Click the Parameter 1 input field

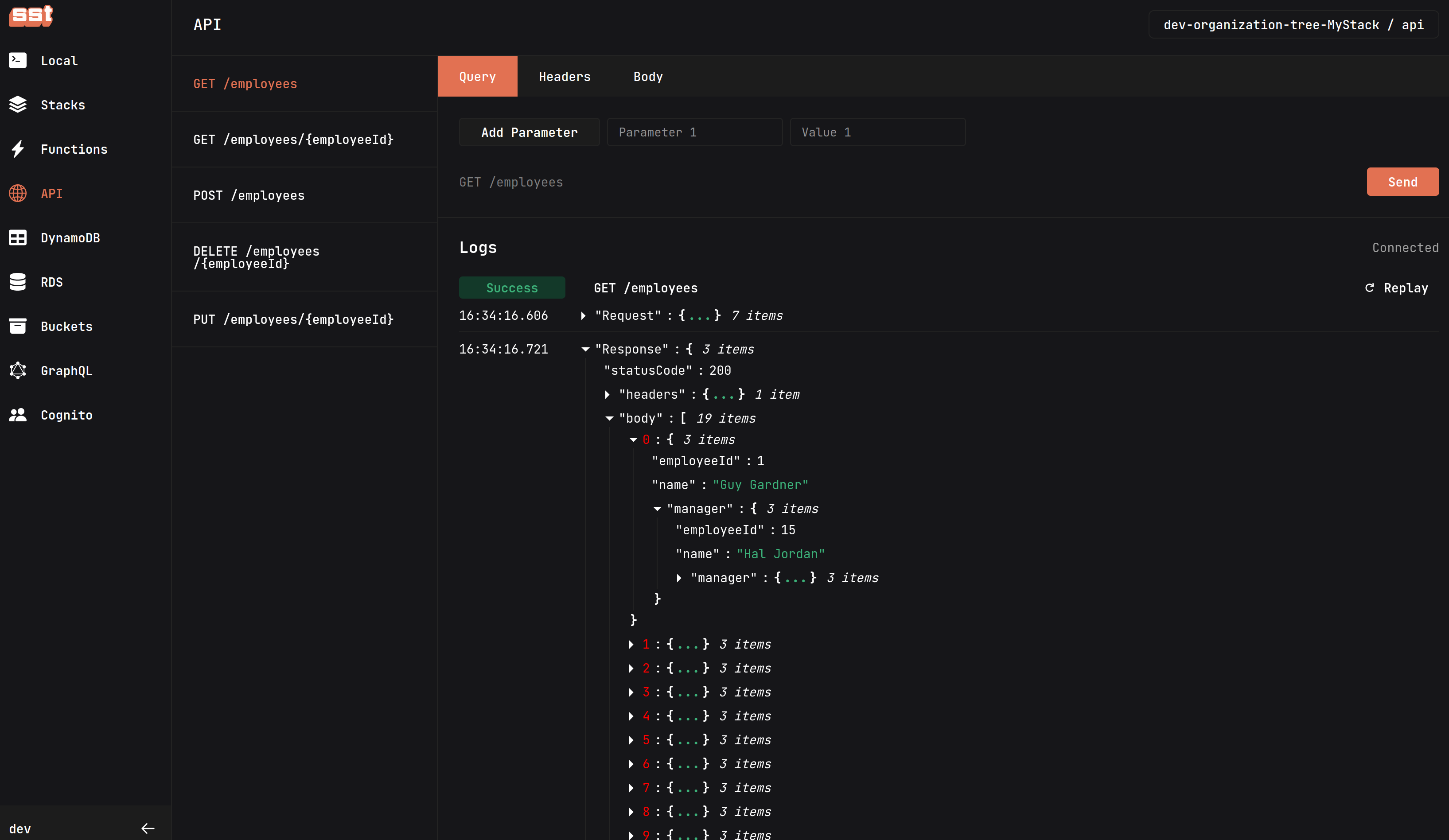click(x=694, y=132)
